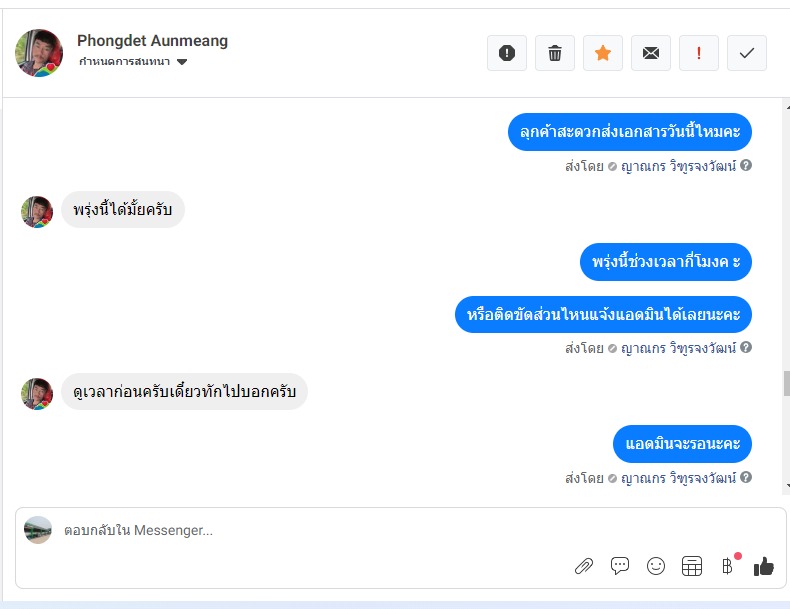Open the baht payment request icon
Viewport: 790px width, 609px height.
coord(727,566)
